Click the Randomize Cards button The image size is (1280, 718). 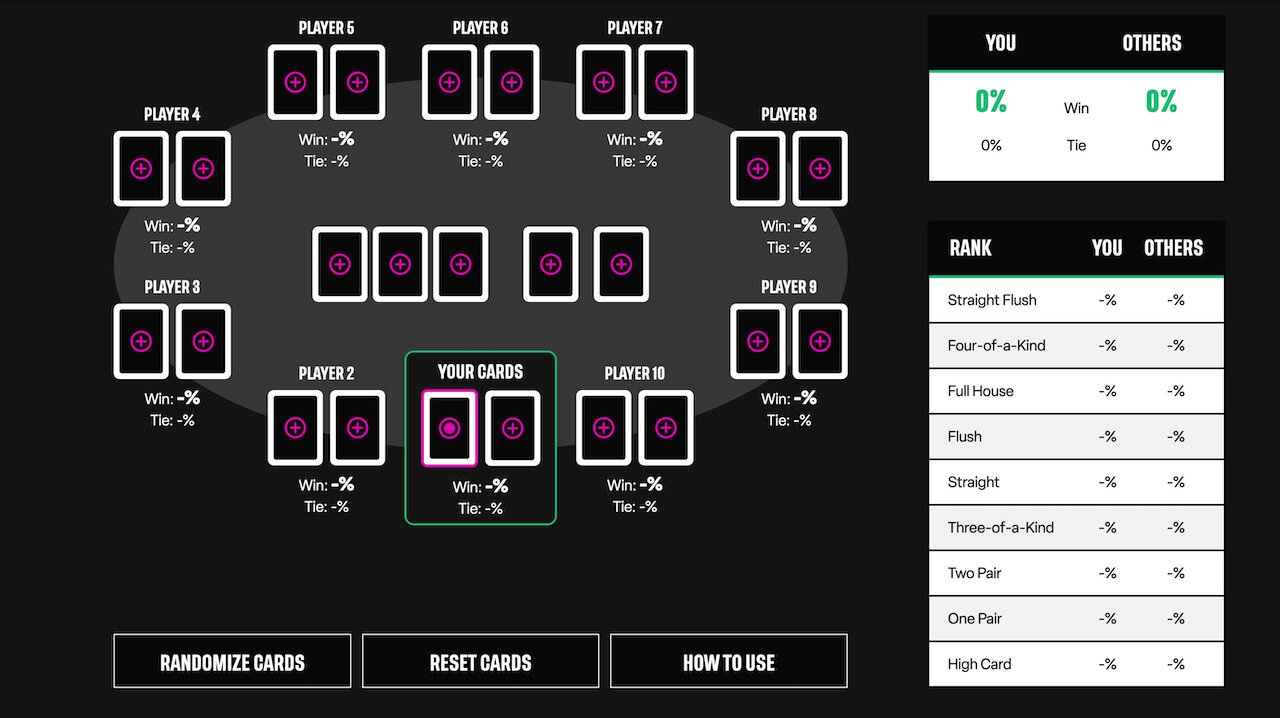232,661
